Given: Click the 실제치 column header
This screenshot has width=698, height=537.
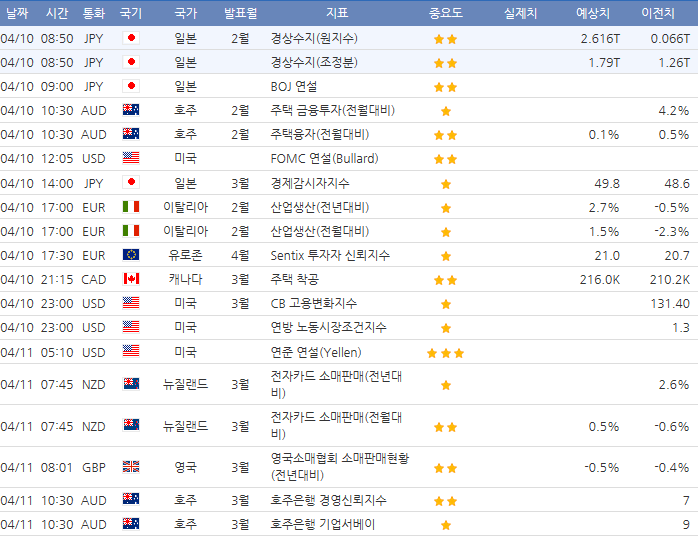Looking at the screenshot, I should pos(520,13).
